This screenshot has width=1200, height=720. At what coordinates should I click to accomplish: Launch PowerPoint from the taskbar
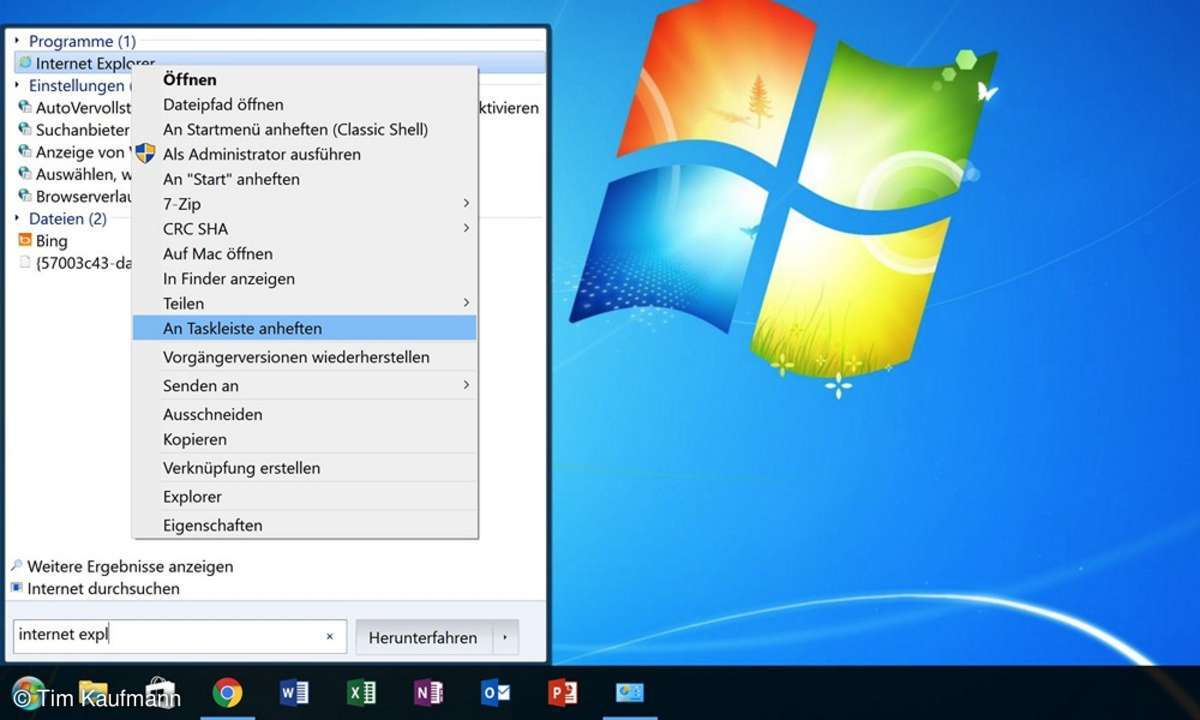(562, 692)
